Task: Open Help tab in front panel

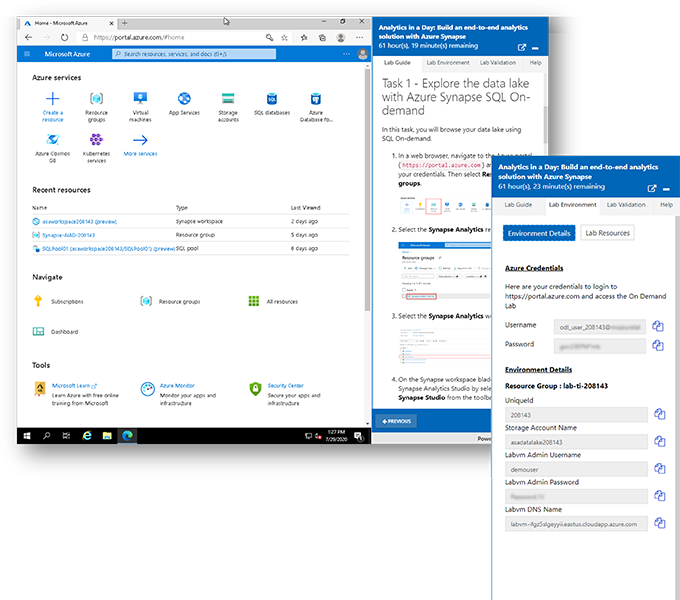Action: [x=666, y=205]
